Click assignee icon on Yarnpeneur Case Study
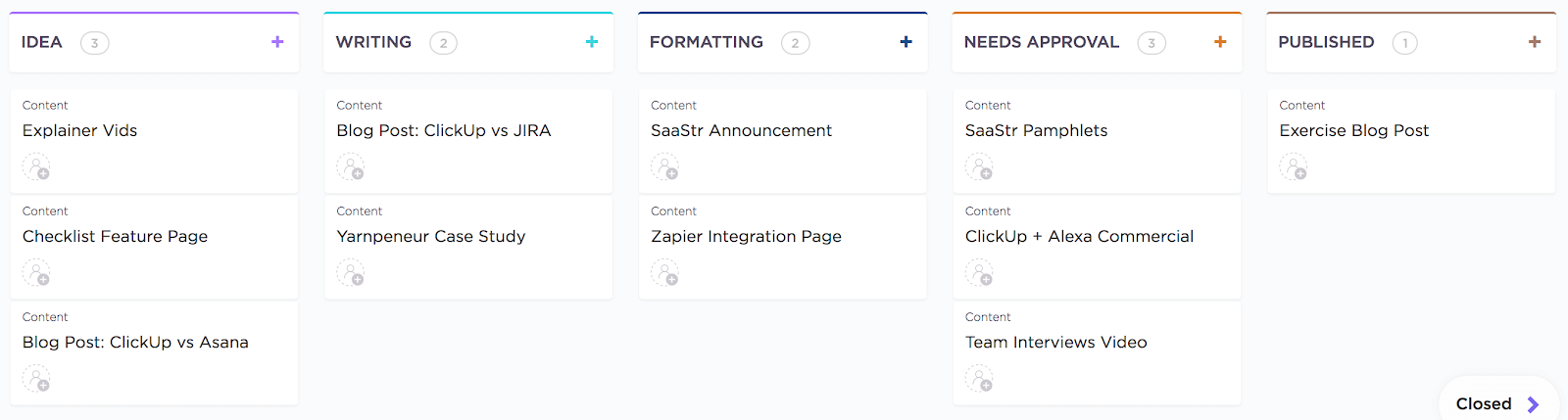 (351, 273)
